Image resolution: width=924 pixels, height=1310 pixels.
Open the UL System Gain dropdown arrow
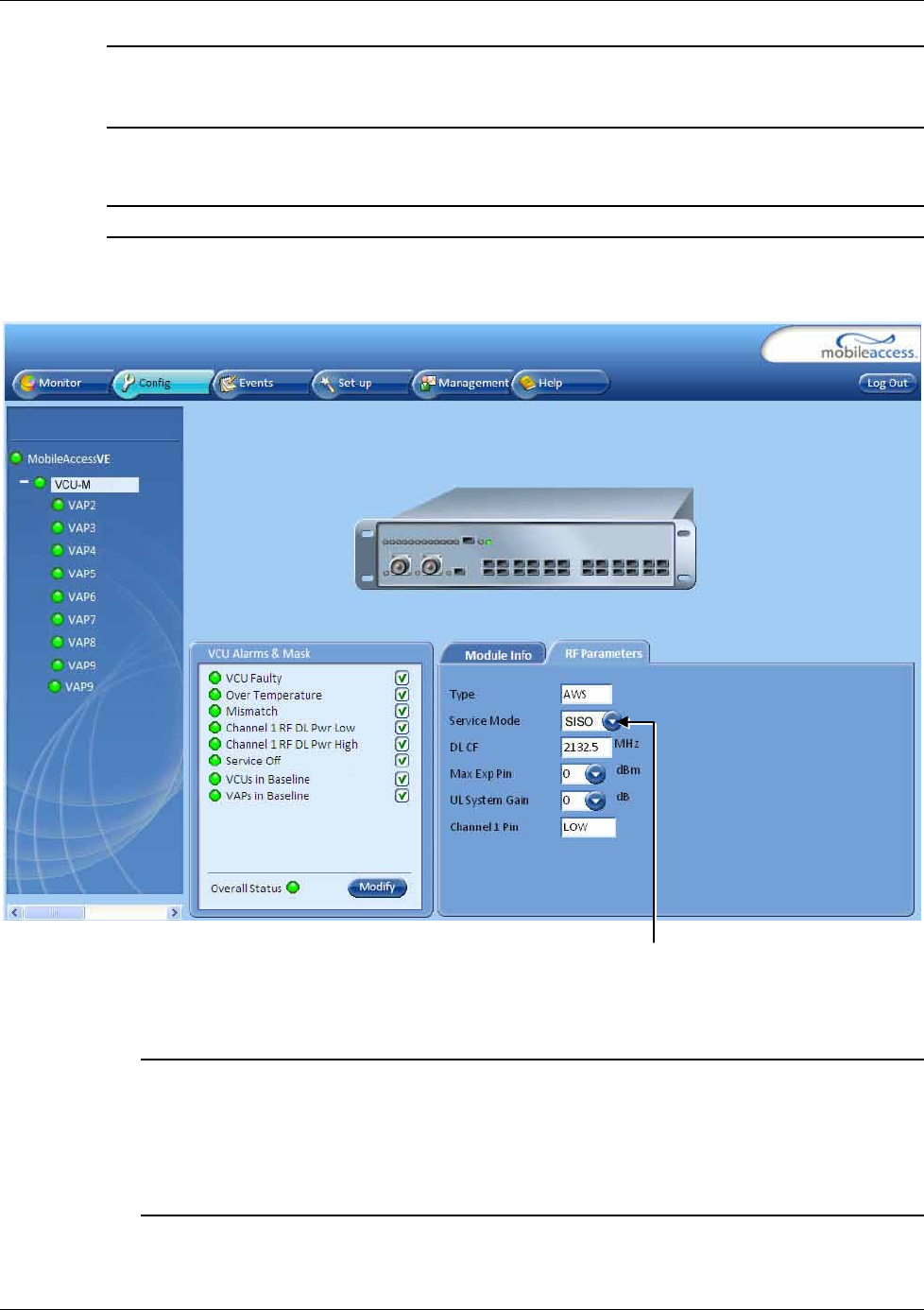click(595, 801)
